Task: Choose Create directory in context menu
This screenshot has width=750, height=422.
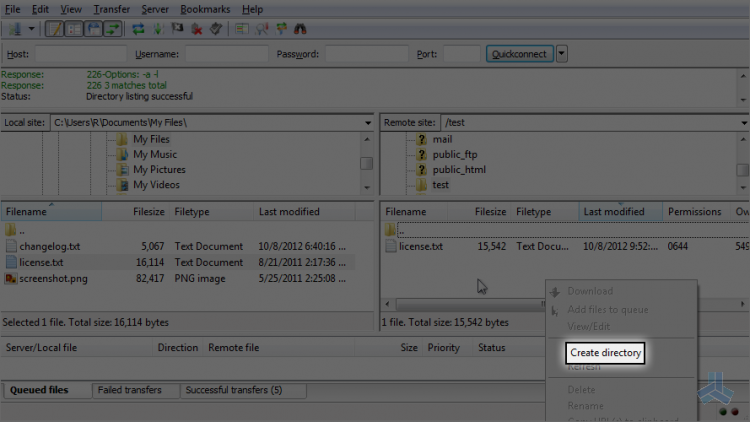Action: [605, 353]
